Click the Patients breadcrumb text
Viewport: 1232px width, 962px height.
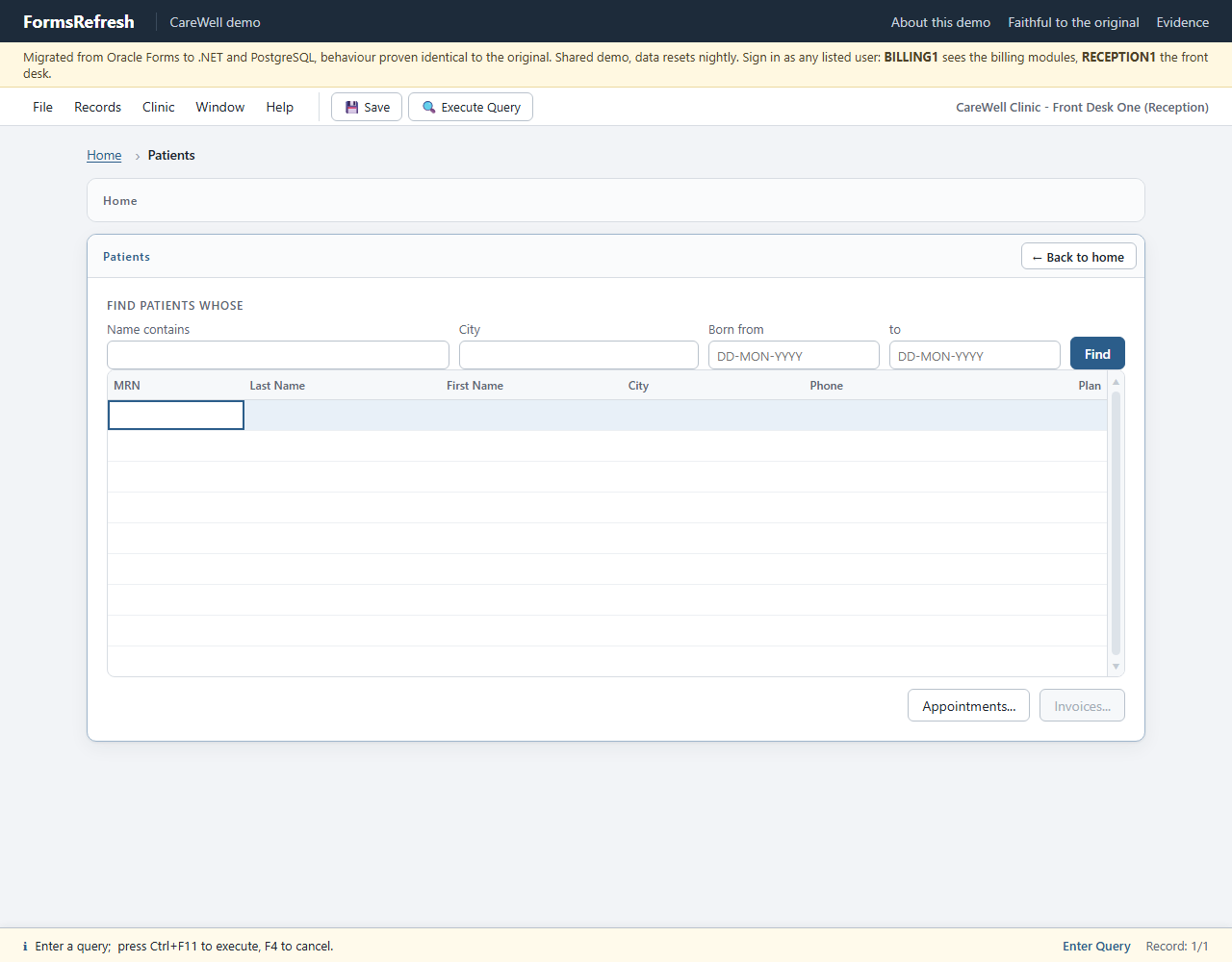171,155
